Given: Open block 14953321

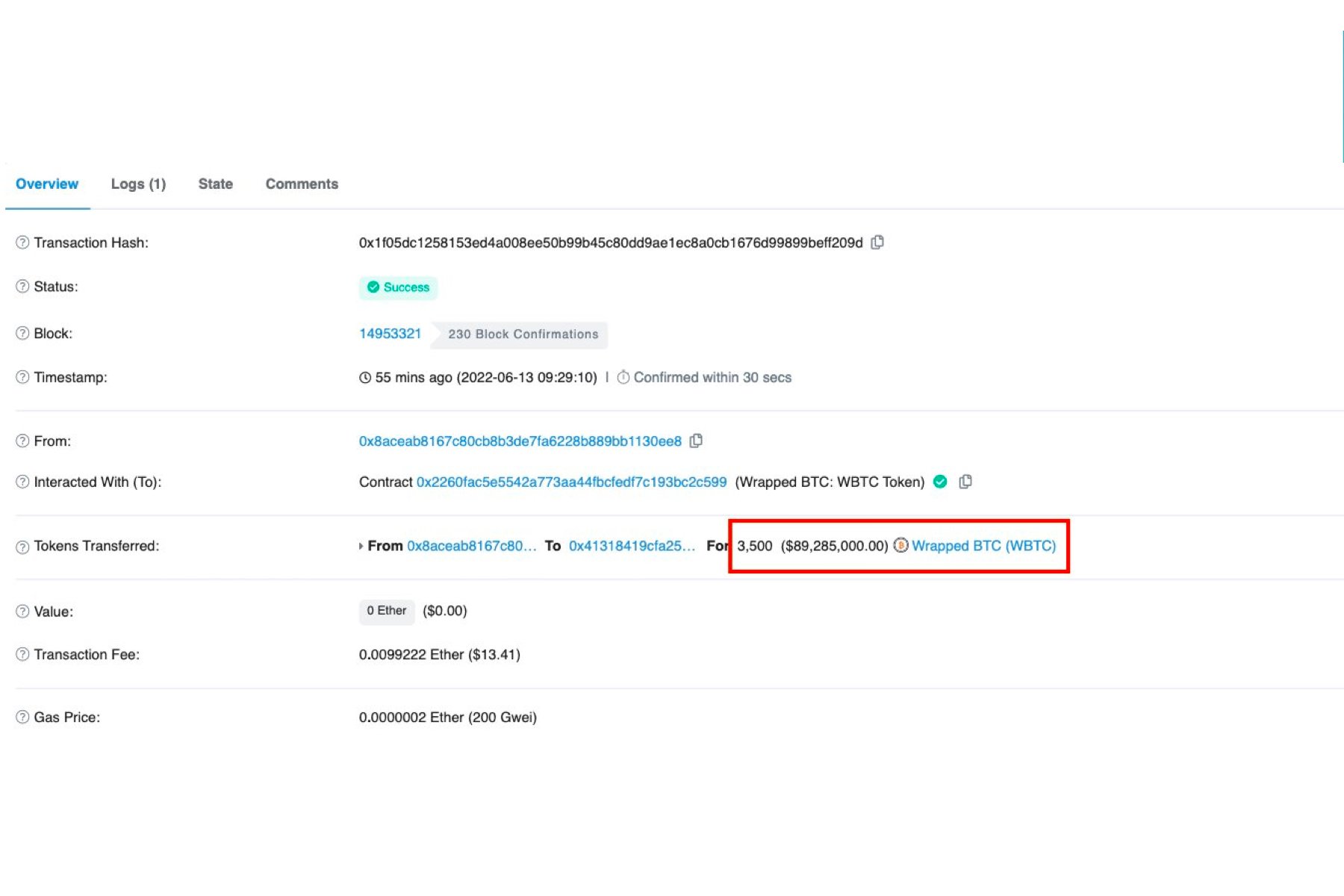Looking at the screenshot, I should 390,333.
